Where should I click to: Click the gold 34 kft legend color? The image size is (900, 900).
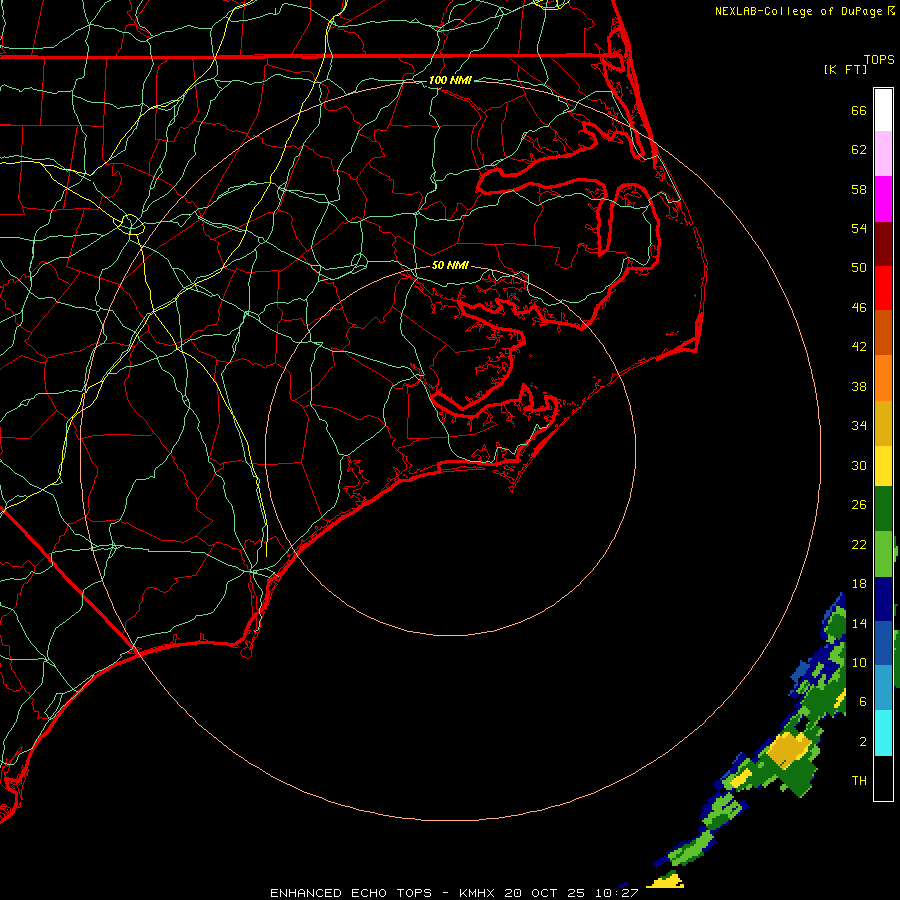[x=883, y=423]
